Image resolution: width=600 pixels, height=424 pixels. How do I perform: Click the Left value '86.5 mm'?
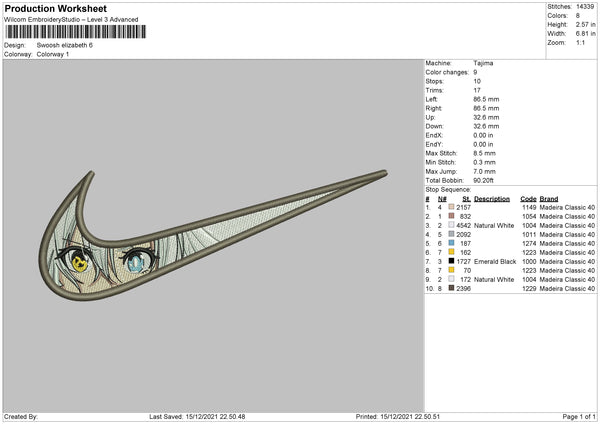[x=486, y=99]
